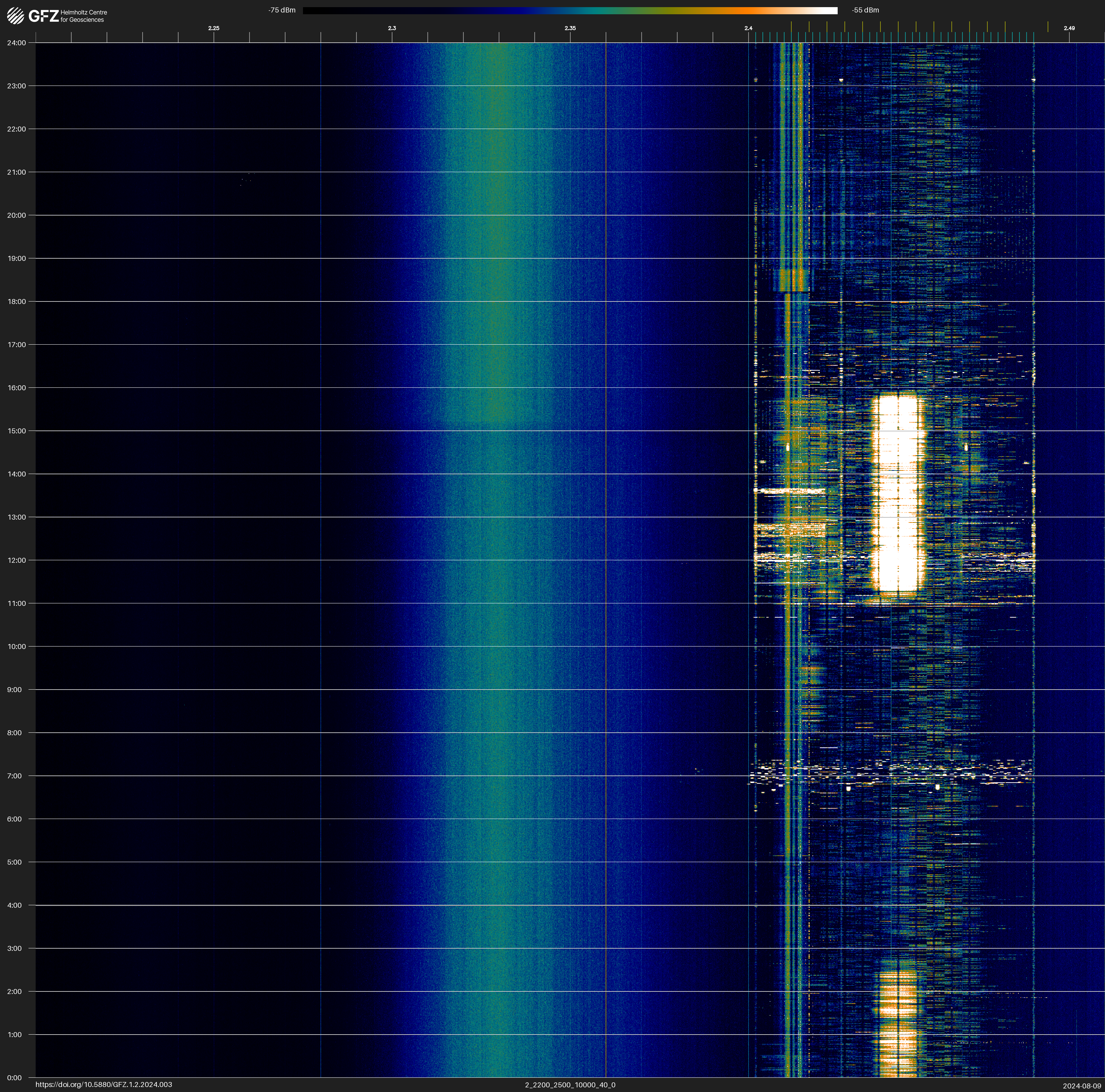The image size is (1105, 1092).
Task: Click the -55 dBm maximum scale label
Action: point(865,10)
